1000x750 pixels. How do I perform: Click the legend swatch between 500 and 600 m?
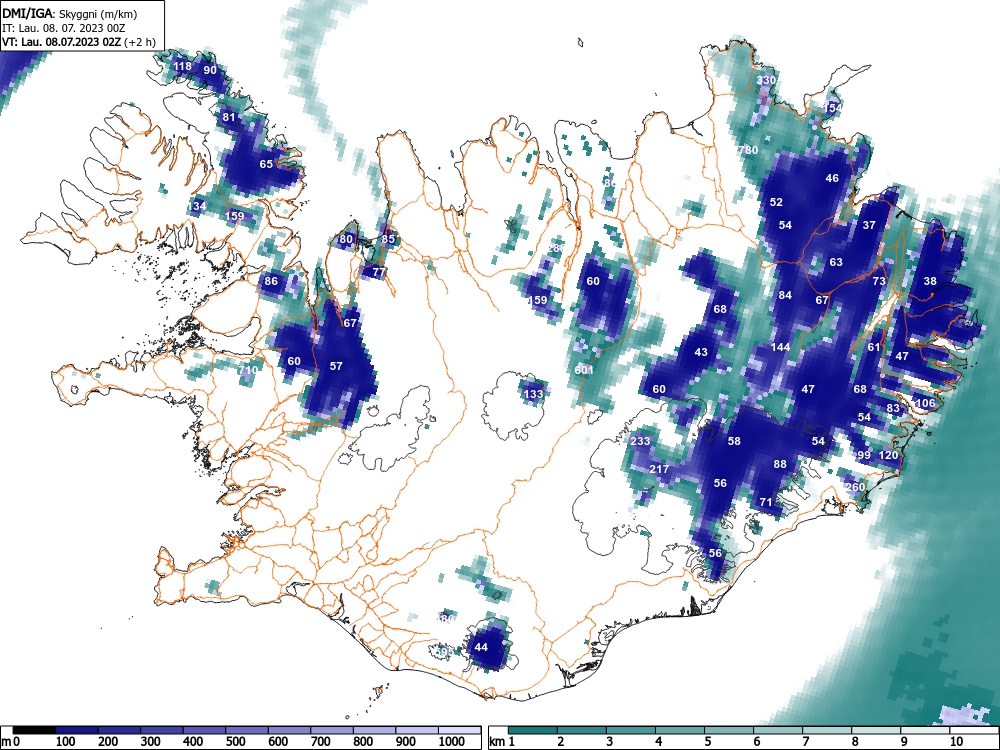point(247,730)
